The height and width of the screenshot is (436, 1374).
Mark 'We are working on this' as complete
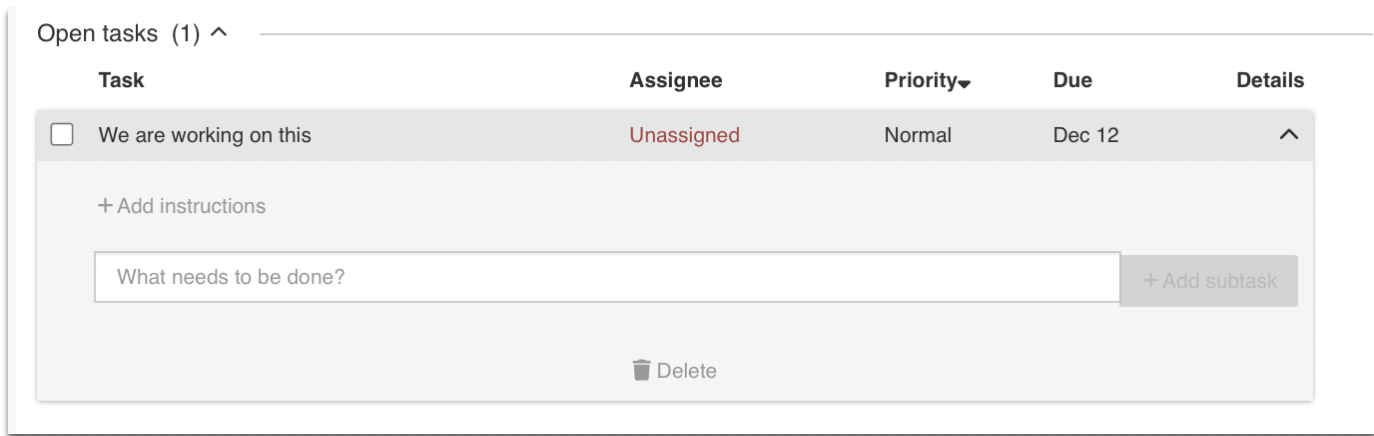[62, 135]
